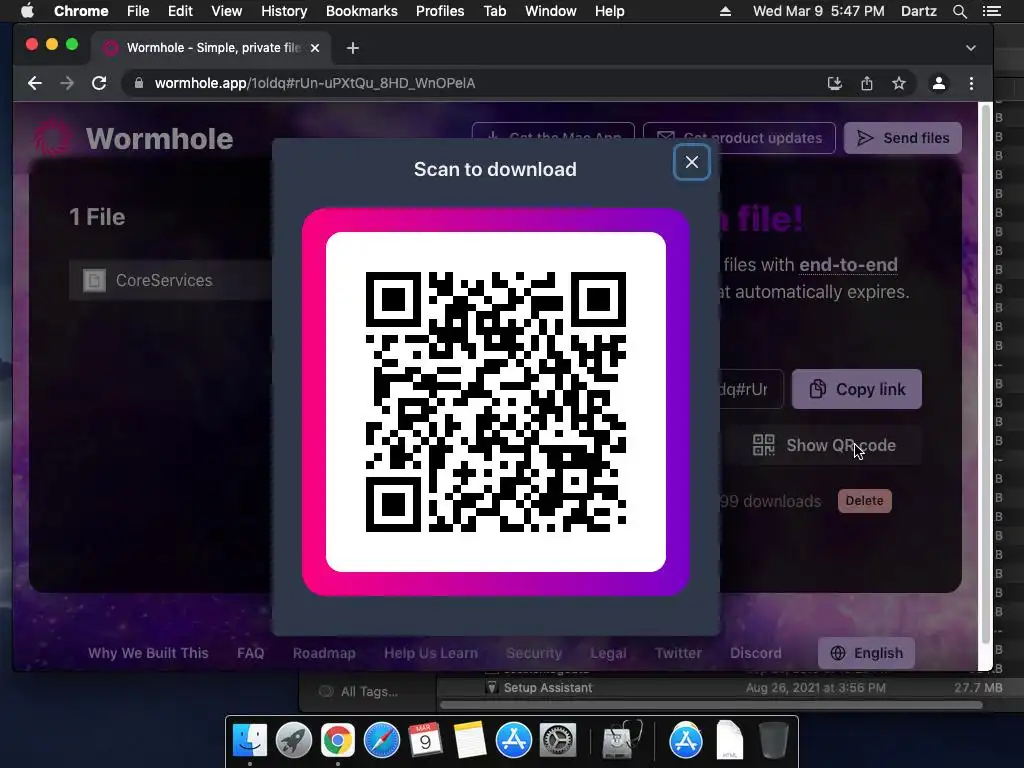Open Spotlight search in menu bar

click(959, 11)
